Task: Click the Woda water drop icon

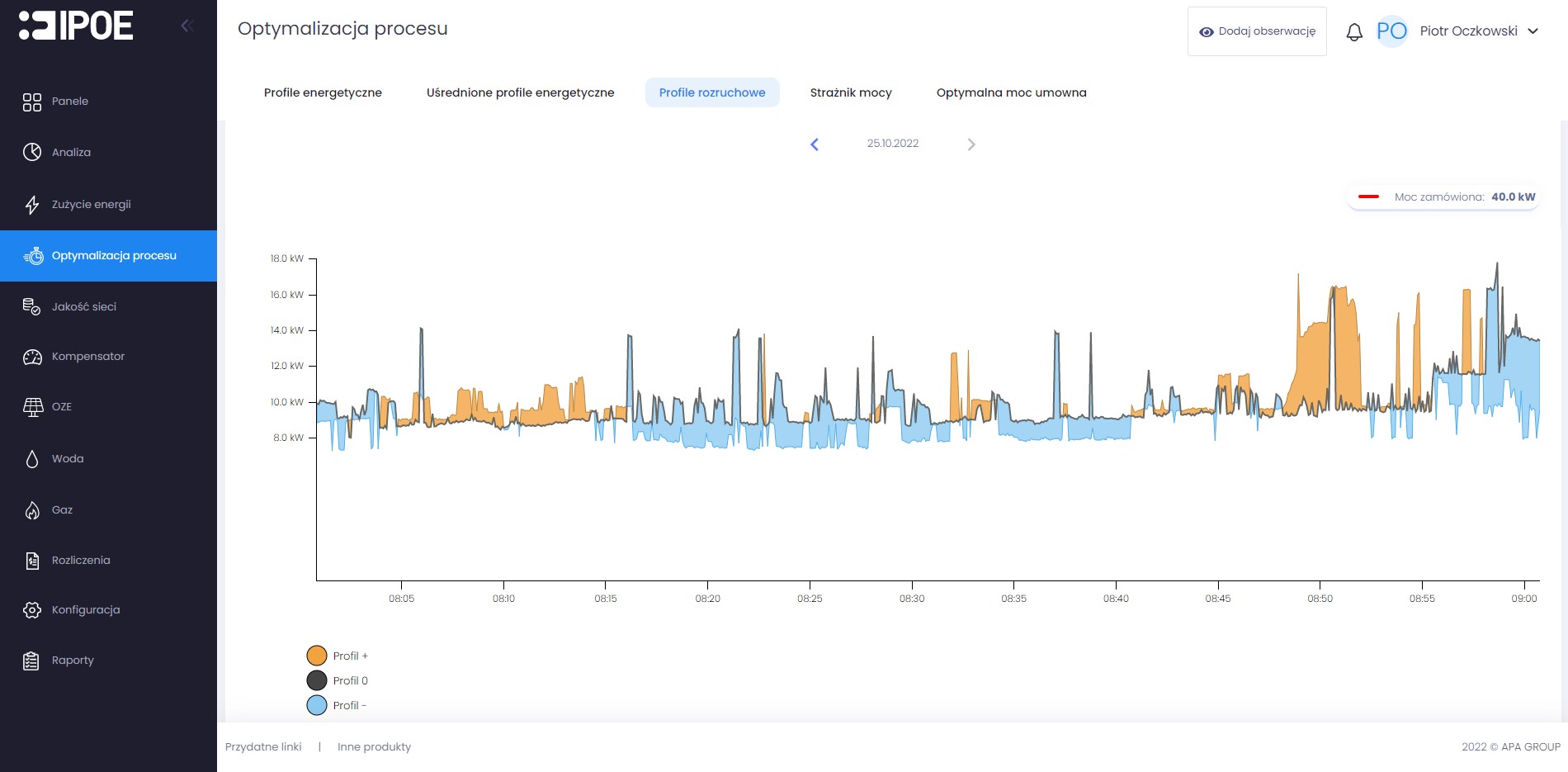Action: (32, 459)
